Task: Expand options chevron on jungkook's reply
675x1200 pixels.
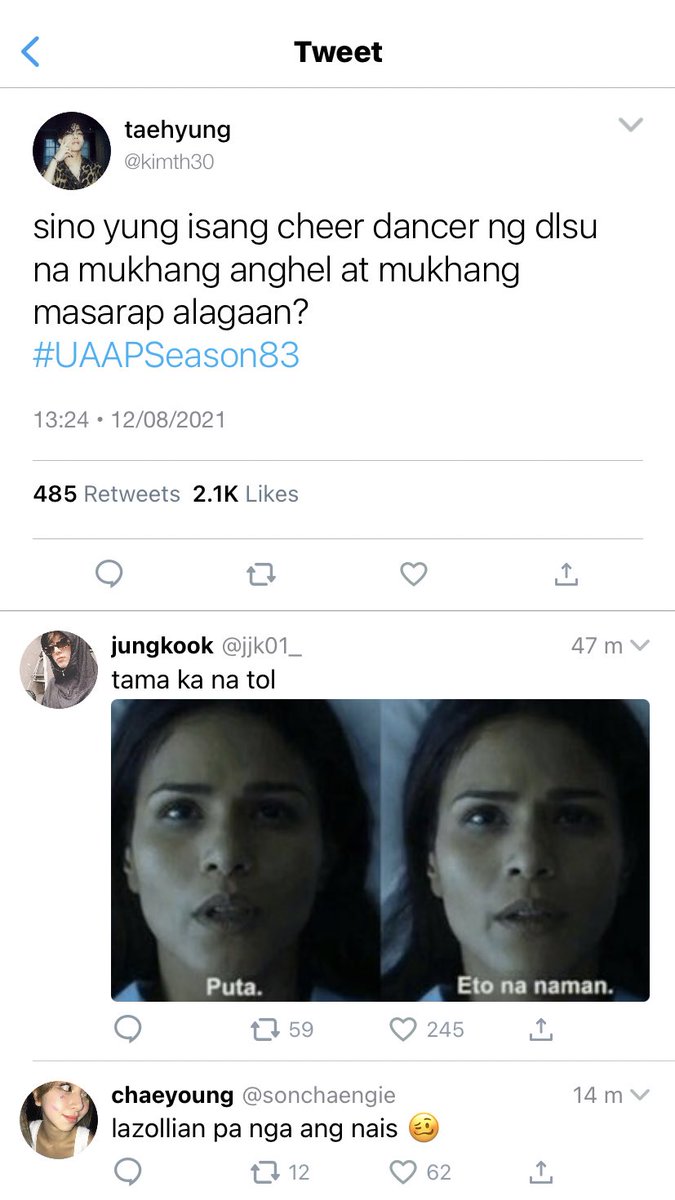Action: [639, 646]
